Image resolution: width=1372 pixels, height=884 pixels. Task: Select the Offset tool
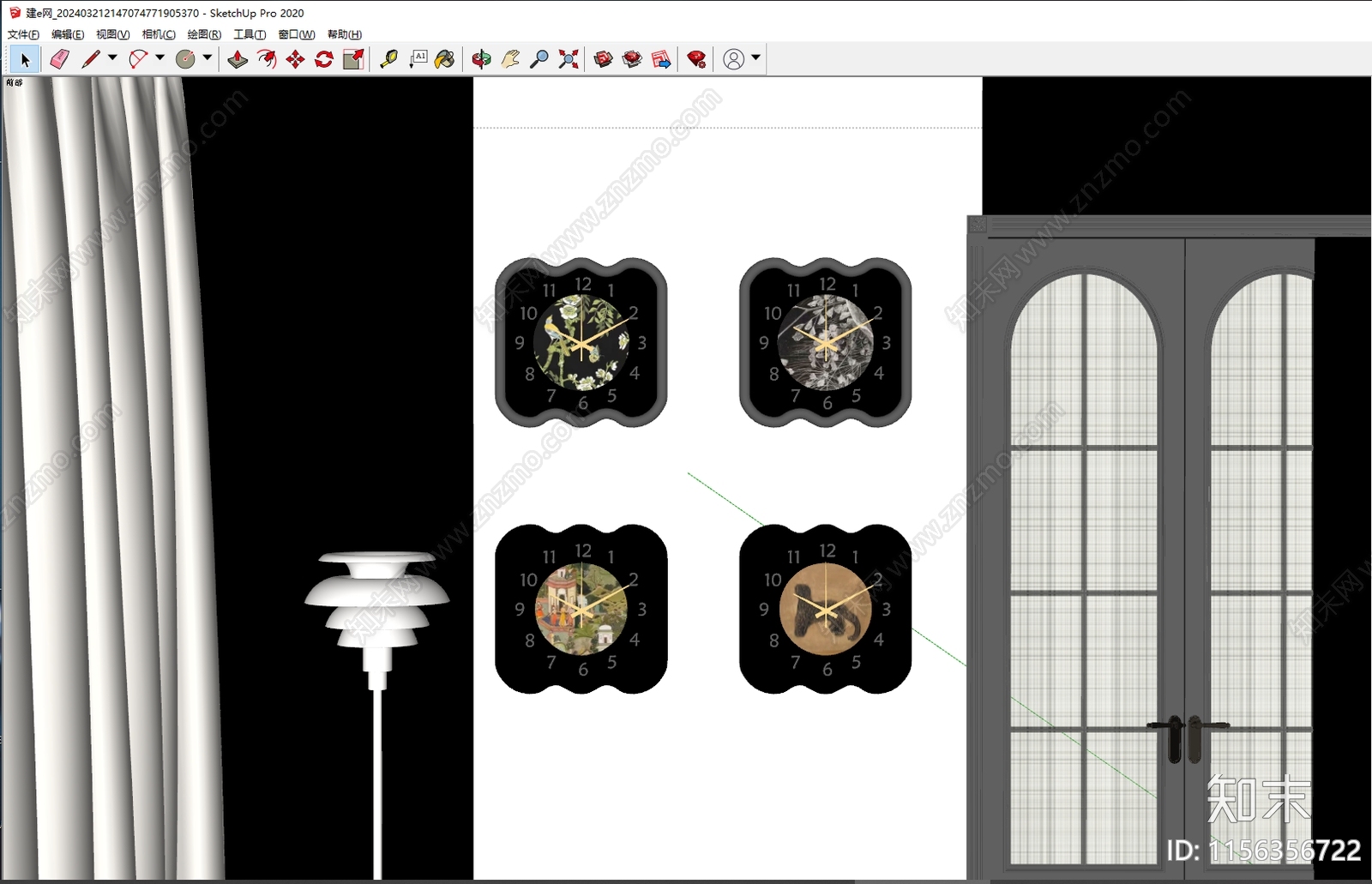[x=267, y=59]
